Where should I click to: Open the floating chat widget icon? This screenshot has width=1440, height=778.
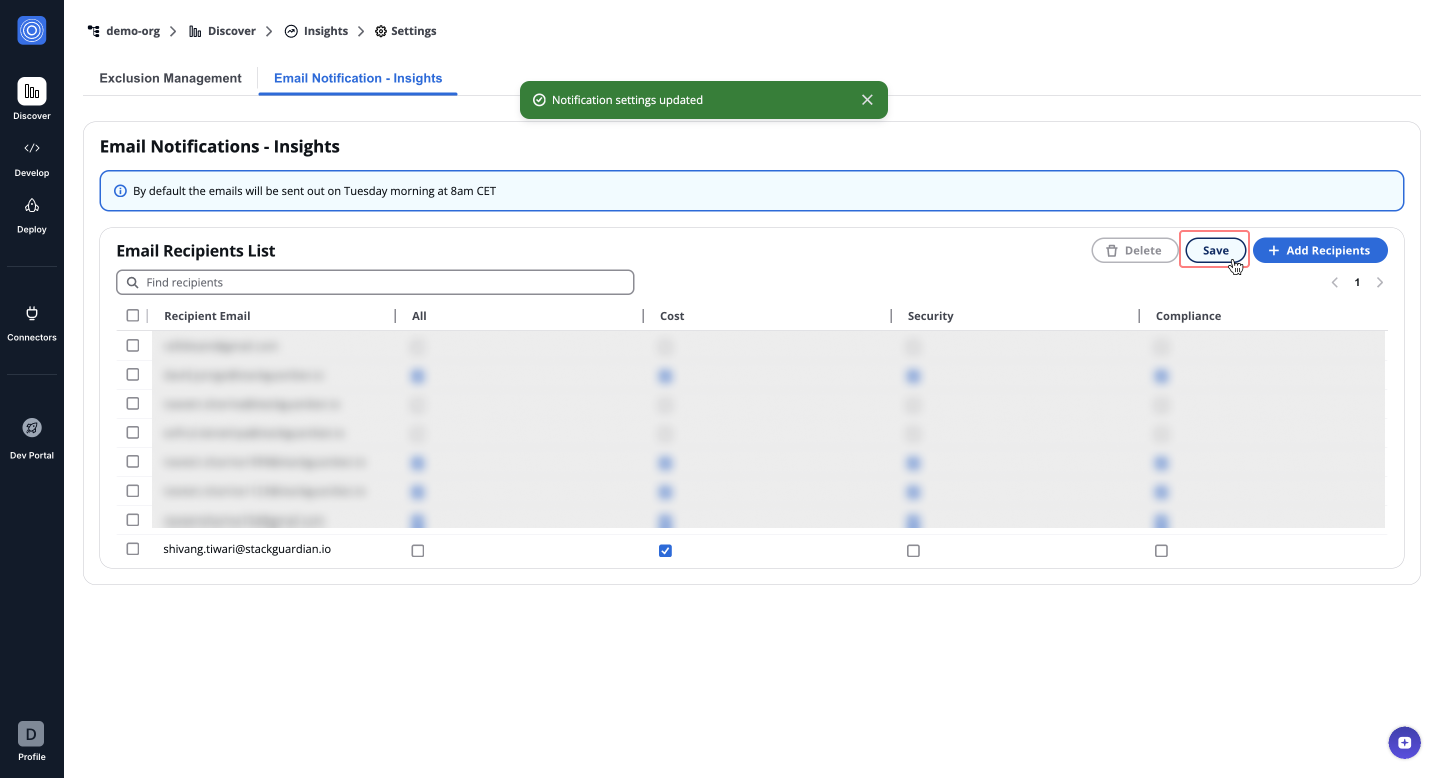(1404, 743)
